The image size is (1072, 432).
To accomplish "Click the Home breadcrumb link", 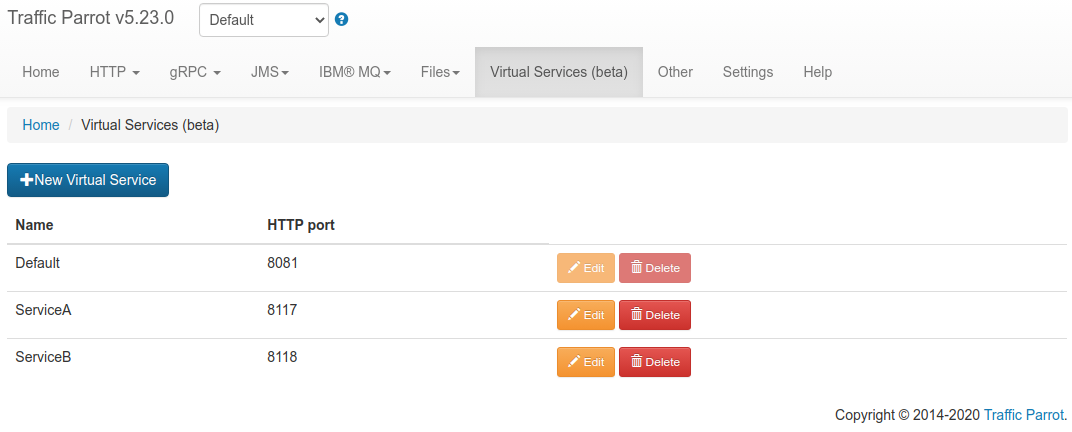I will click(41, 125).
